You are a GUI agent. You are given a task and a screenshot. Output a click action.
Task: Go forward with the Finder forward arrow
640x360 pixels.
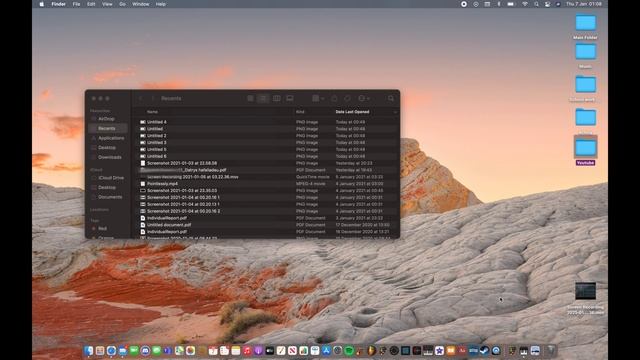point(153,98)
